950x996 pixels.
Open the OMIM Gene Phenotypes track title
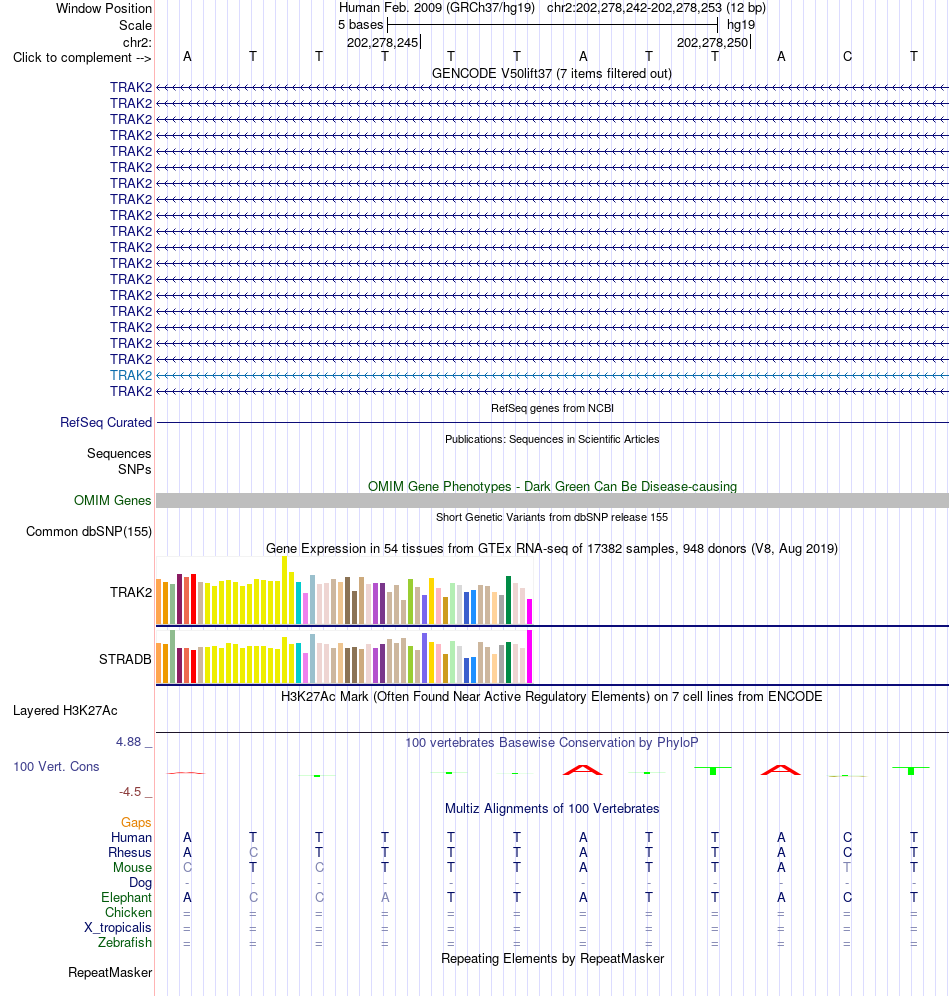(x=552, y=487)
